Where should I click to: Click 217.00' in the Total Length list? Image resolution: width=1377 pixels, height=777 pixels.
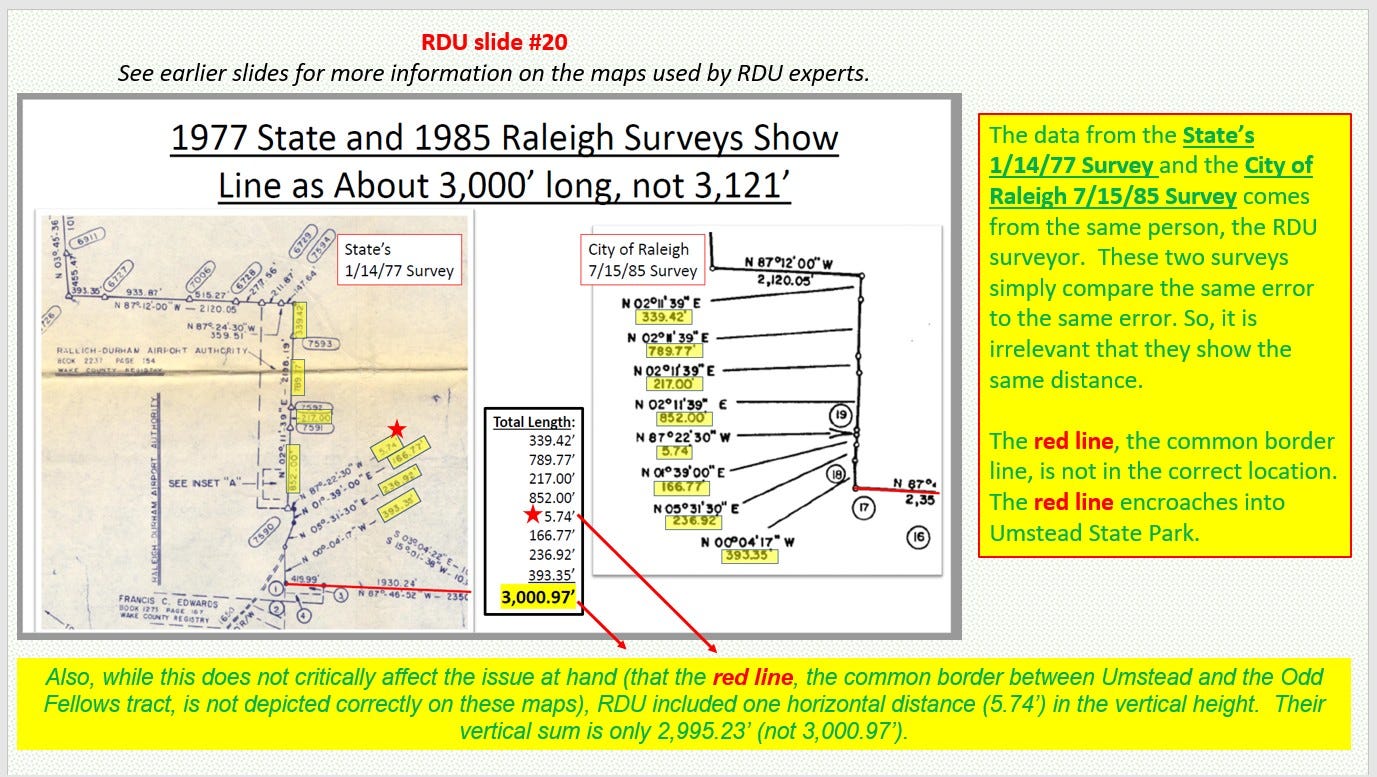click(x=552, y=478)
